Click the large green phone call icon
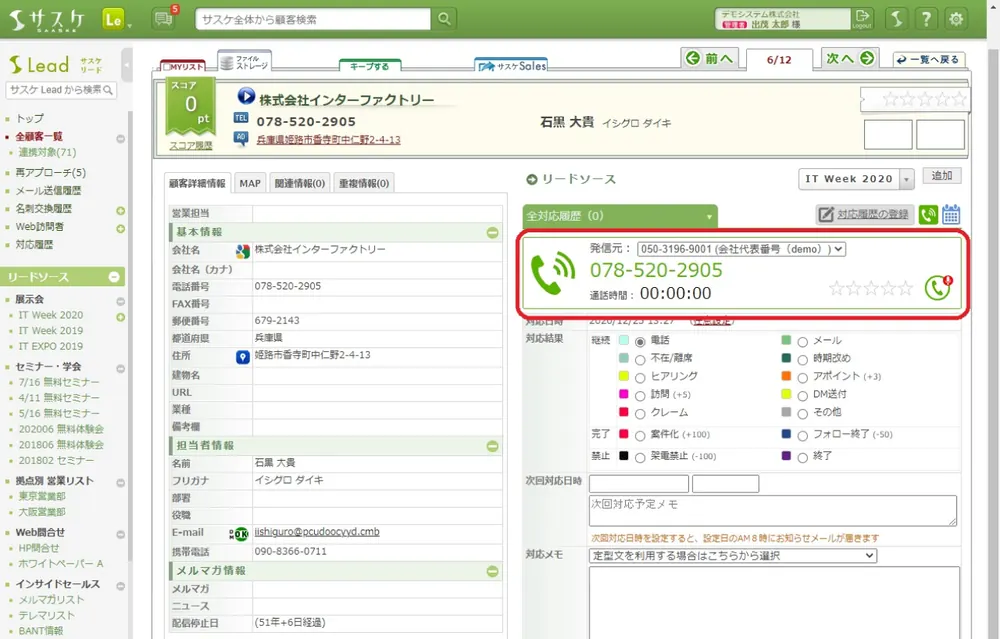Screen dimensions: 1000x639 coord(552,274)
